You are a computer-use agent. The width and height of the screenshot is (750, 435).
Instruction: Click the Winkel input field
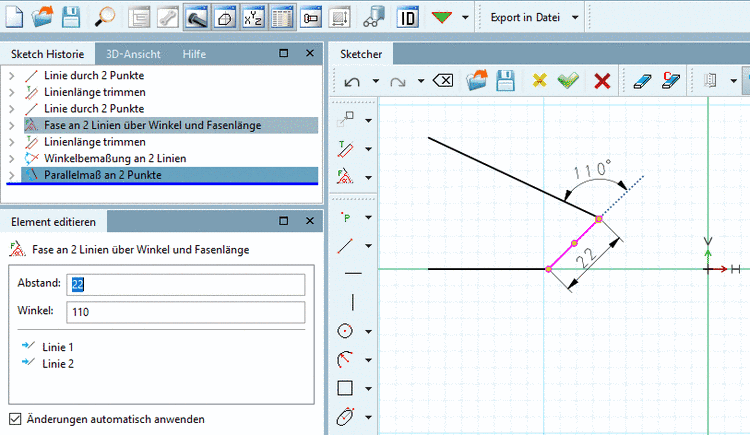click(186, 312)
